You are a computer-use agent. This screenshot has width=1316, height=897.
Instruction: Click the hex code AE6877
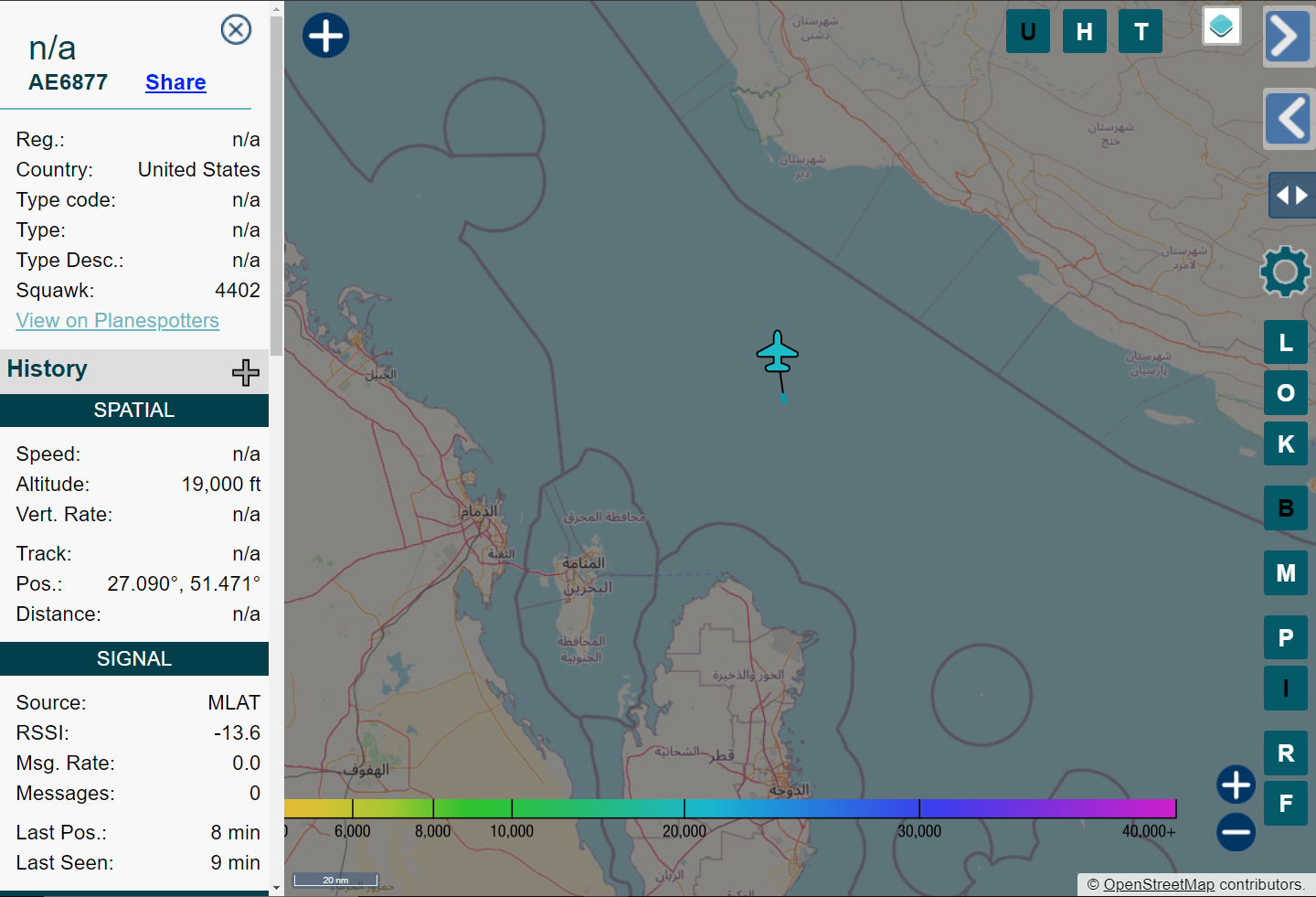(x=68, y=82)
